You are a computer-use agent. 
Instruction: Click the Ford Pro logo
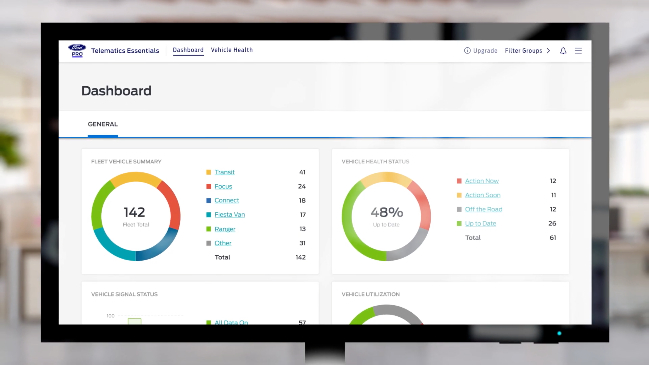(x=77, y=50)
